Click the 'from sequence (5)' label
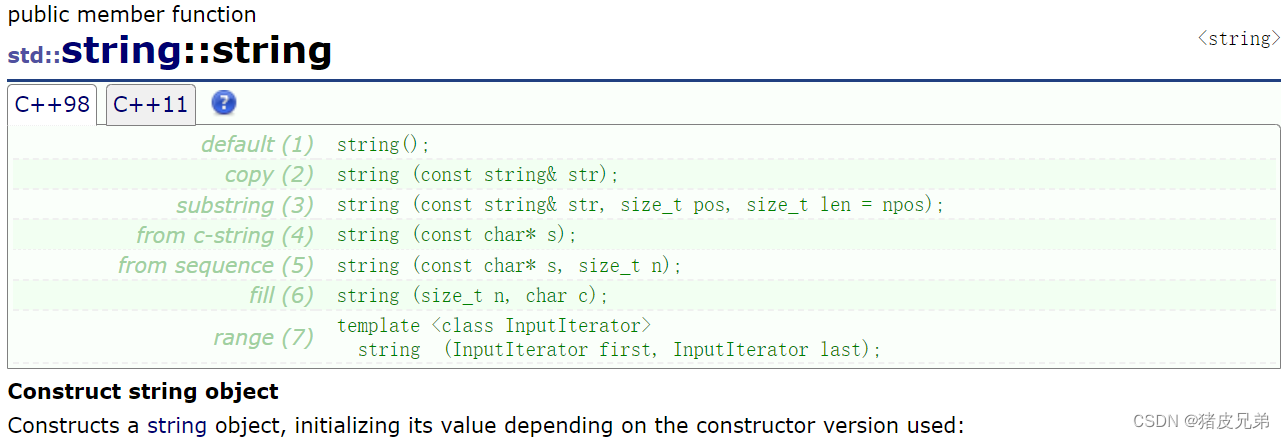Screen dimensions: 1284x439 (216, 265)
